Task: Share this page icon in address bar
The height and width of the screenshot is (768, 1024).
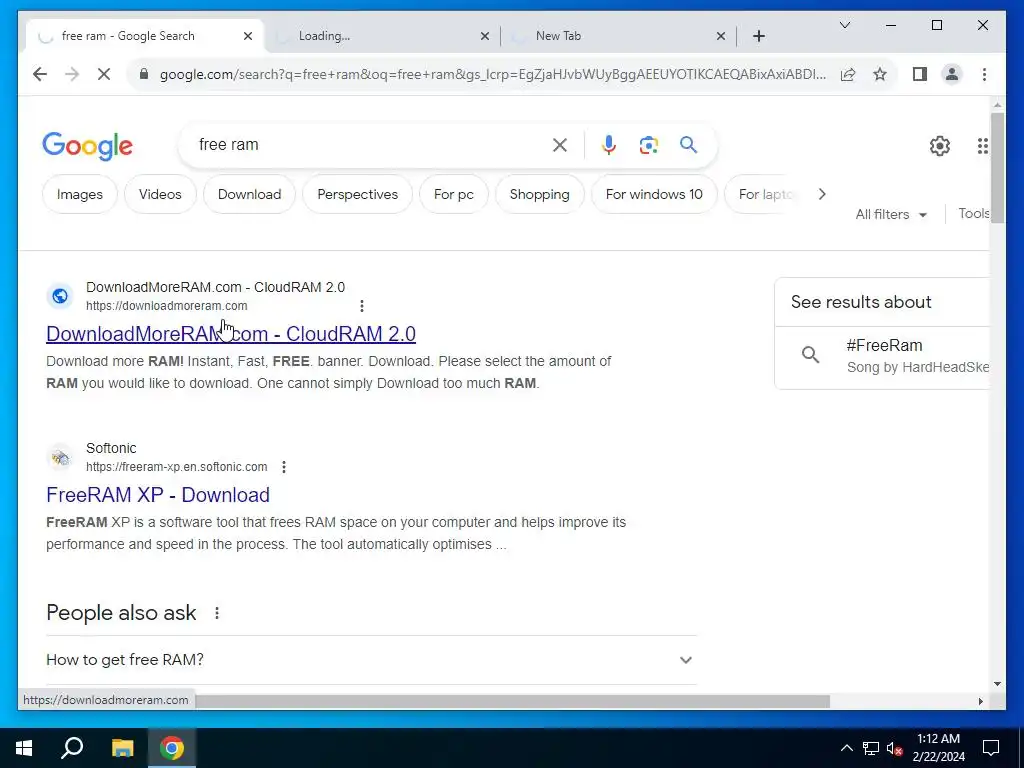Action: (x=848, y=74)
